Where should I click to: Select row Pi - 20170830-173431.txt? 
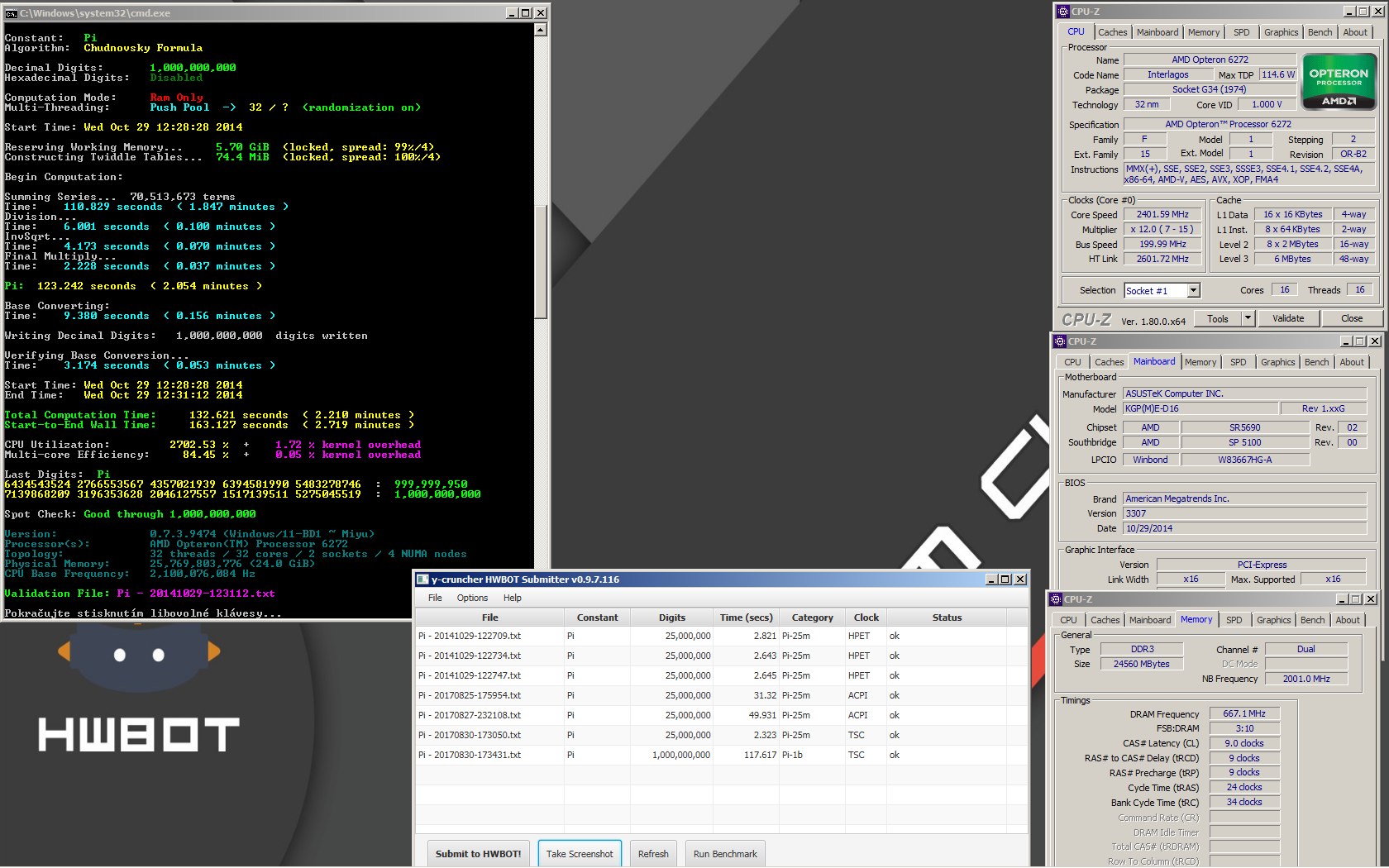[x=721, y=755]
